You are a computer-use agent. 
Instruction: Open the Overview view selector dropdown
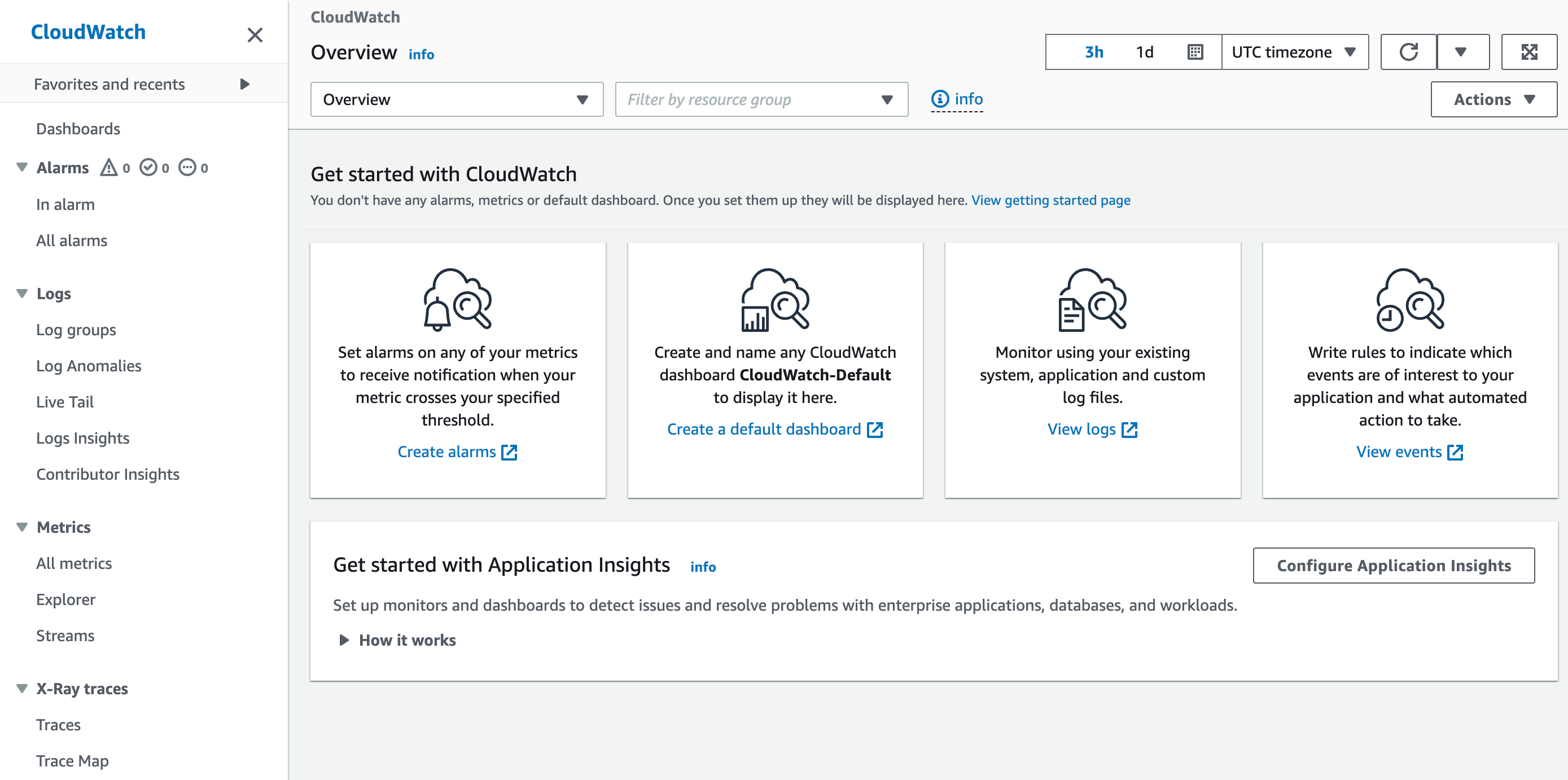pyautogui.click(x=457, y=99)
